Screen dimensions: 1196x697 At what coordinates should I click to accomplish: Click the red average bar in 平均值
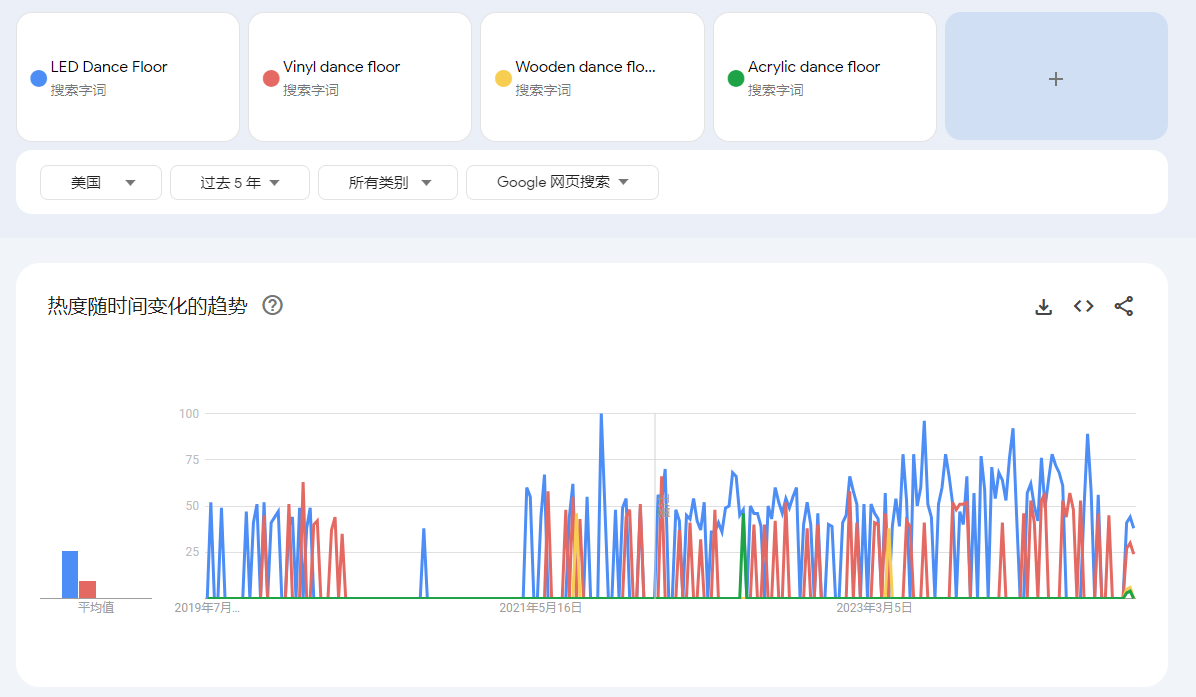coord(88,589)
